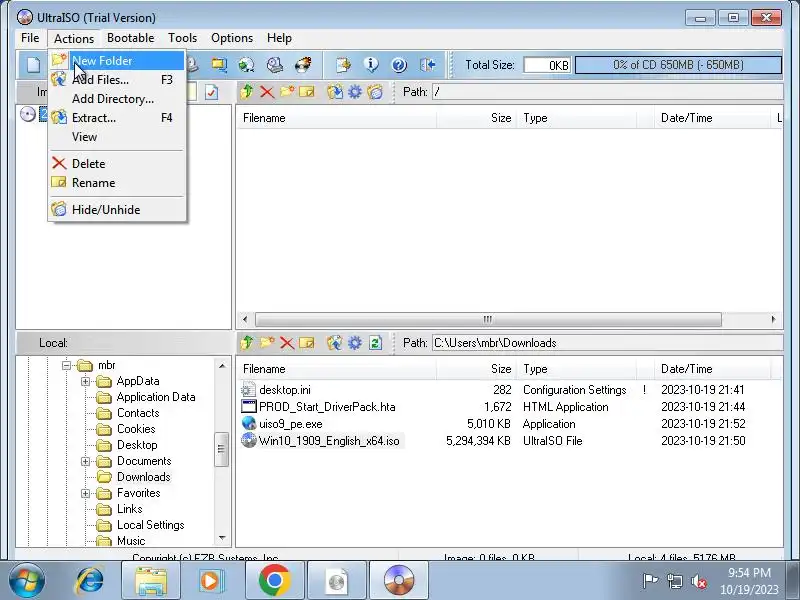The width and height of the screenshot is (800, 600).
Task: Click the image Path field showing /
Action: click(608, 92)
